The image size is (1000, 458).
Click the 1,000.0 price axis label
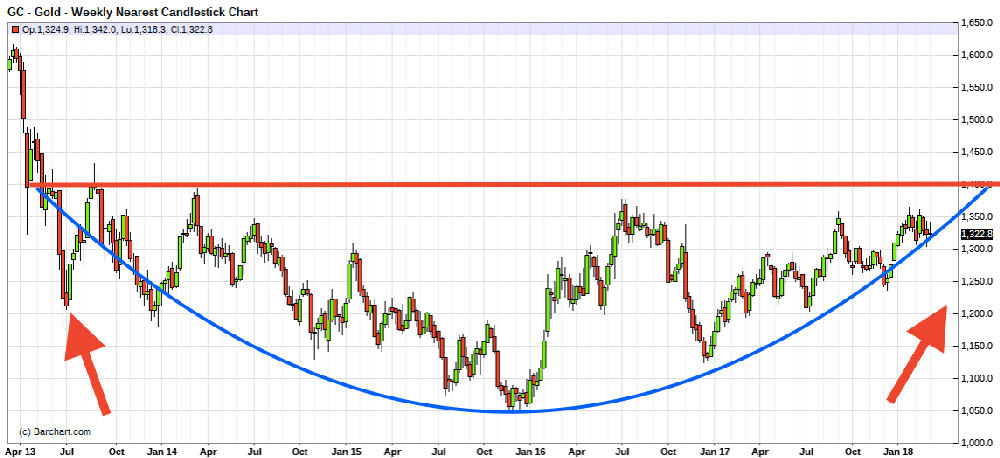point(979,443)
